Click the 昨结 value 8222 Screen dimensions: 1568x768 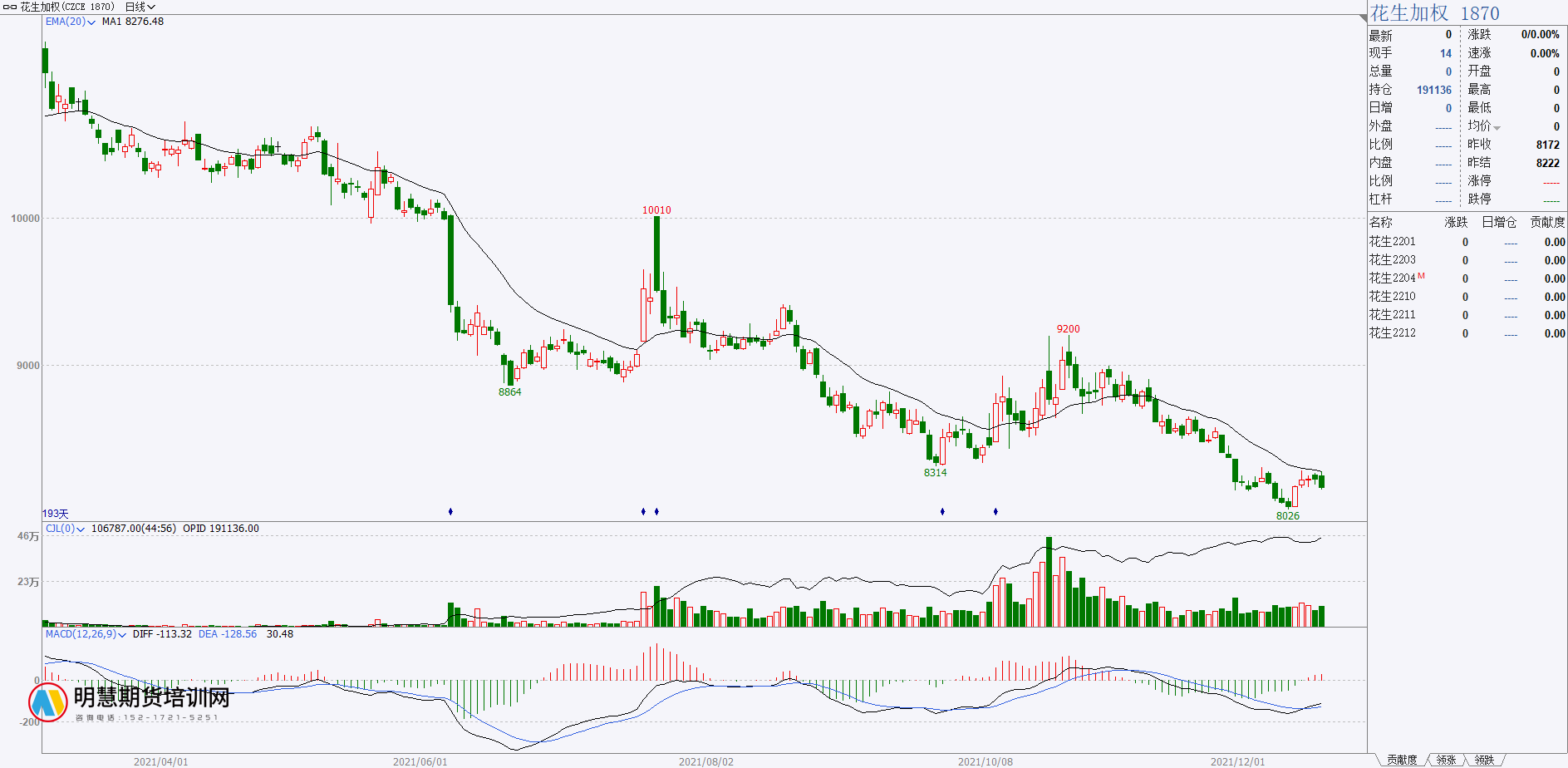1548,163
